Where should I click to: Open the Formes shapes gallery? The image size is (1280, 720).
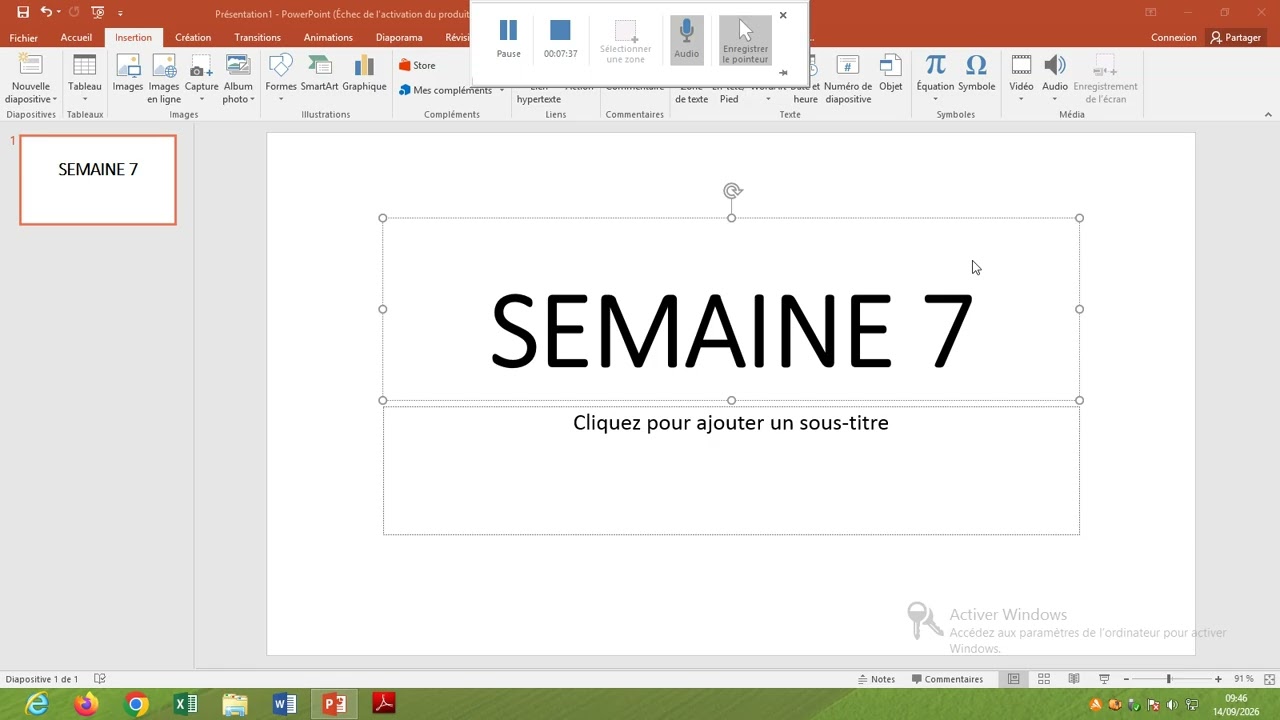point(281,79)
